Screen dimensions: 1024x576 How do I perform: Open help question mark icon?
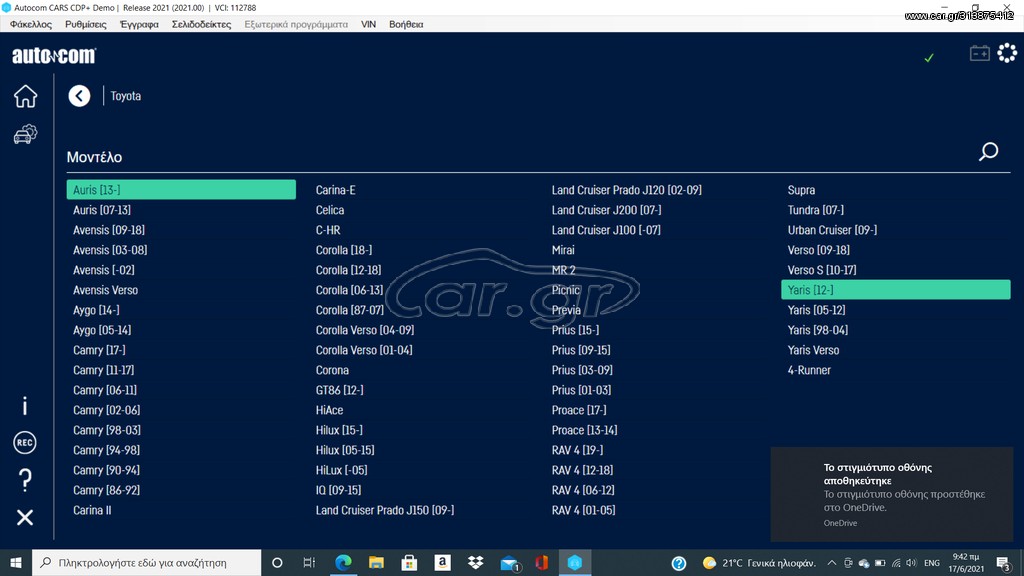25,480
